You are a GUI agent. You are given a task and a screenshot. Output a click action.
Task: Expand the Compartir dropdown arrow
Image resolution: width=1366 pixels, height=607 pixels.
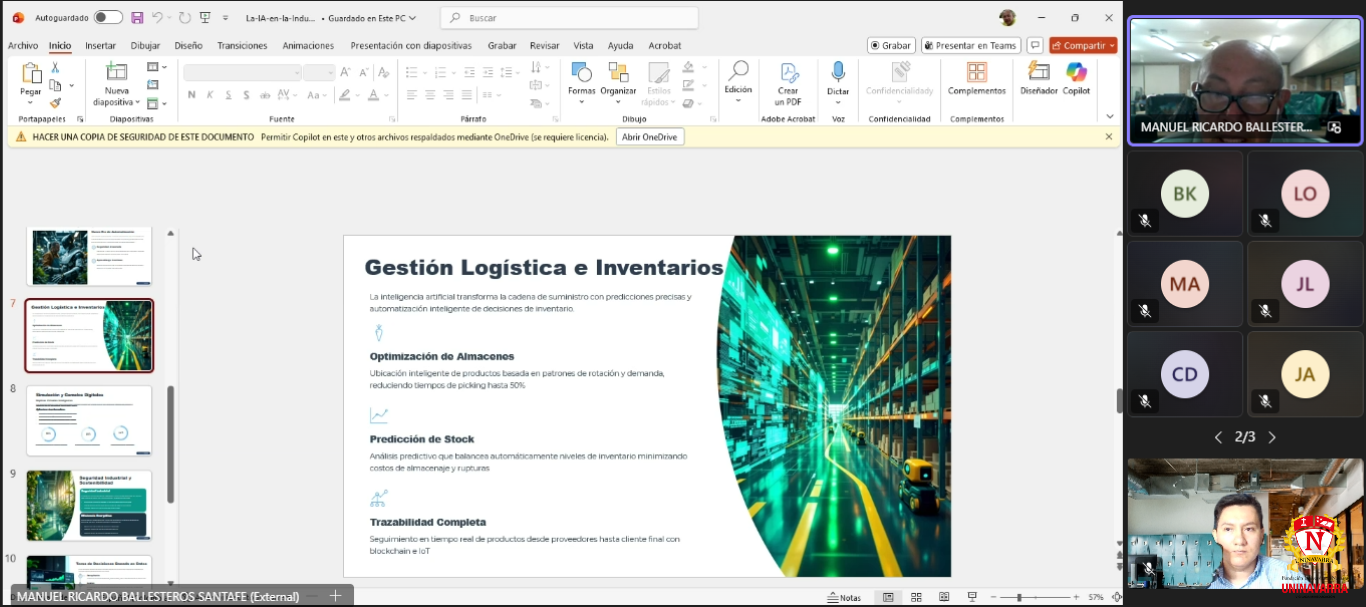point(1111,46)
